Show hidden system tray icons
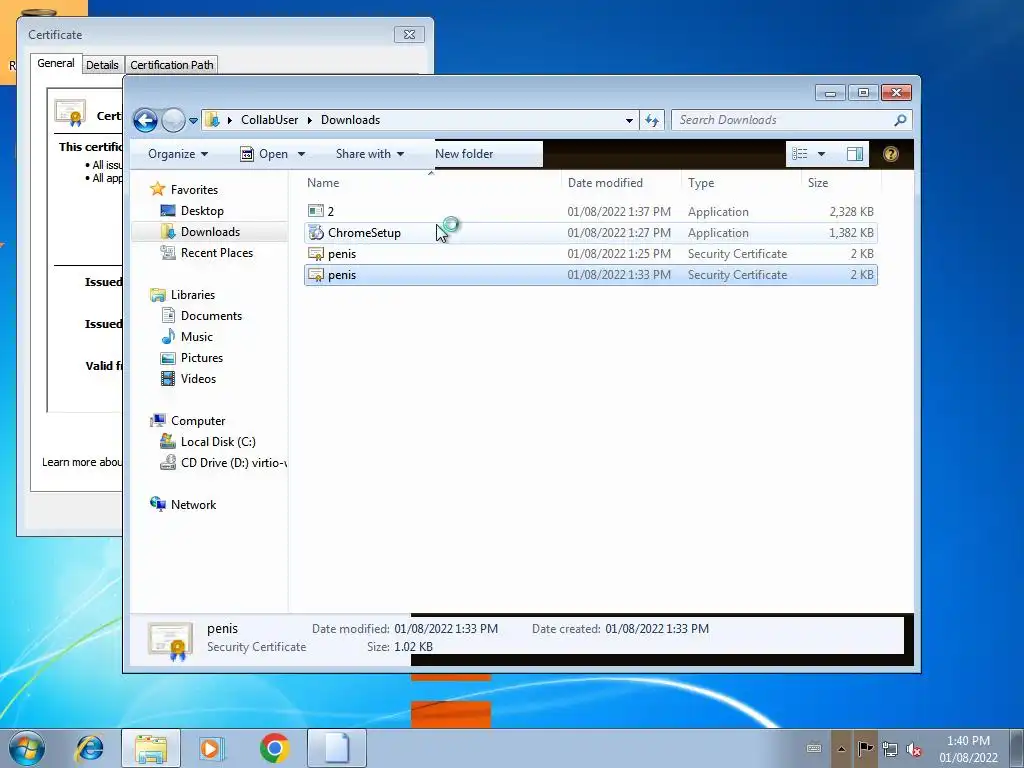The height and width of the screenshot is (768, 1024). point(841,749)
